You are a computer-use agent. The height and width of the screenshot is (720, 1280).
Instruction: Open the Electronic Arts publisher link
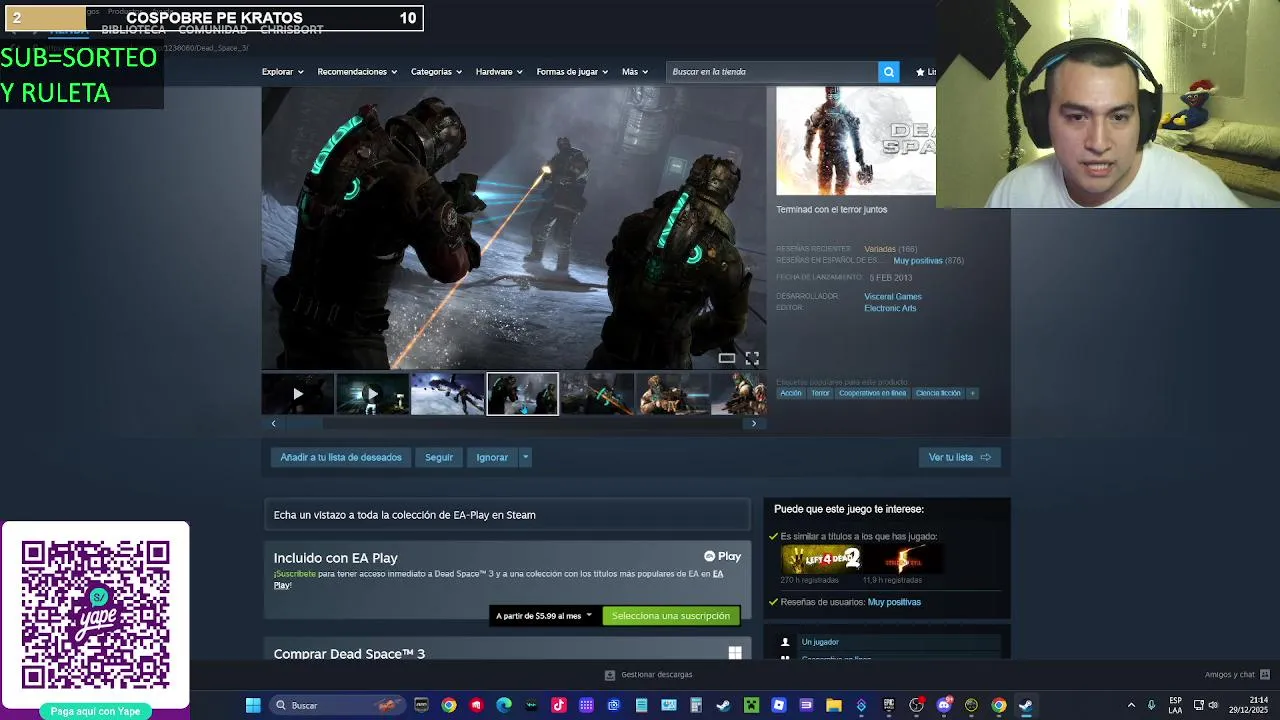point(890,308)
